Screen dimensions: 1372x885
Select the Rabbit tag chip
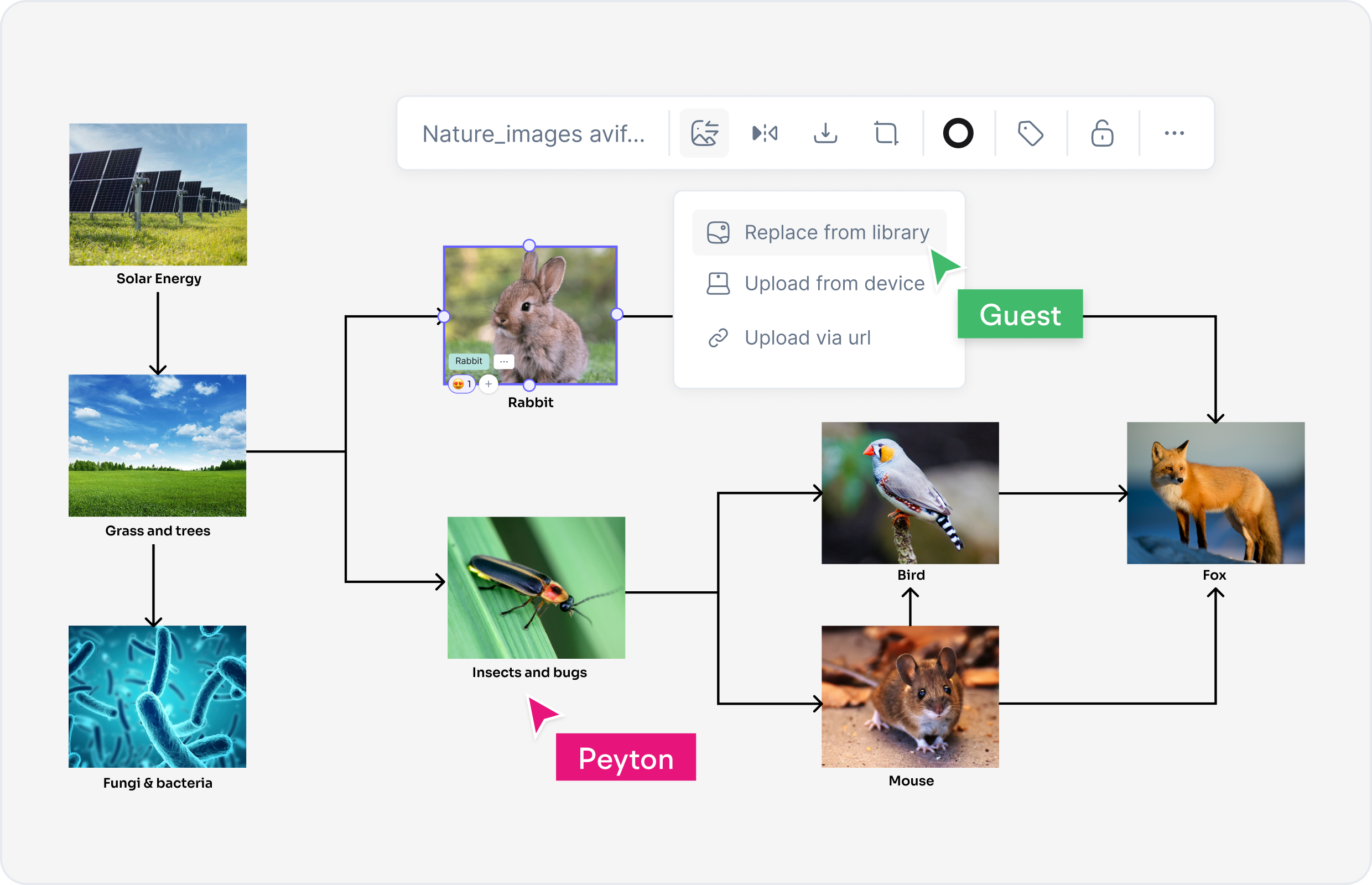(x=469, y=361)
